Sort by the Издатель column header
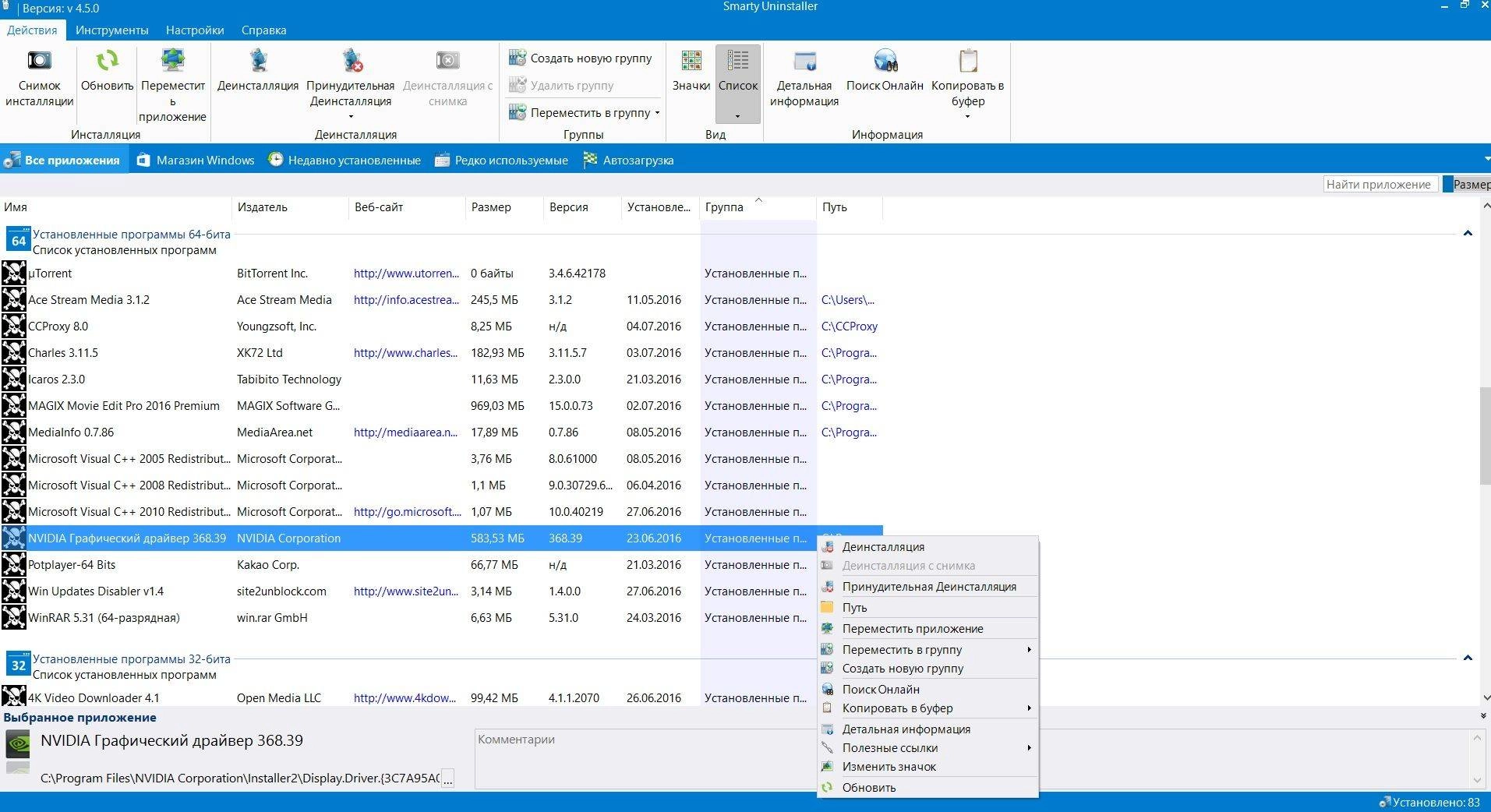This screenshot has width=1491, height=812. (290, 207)
